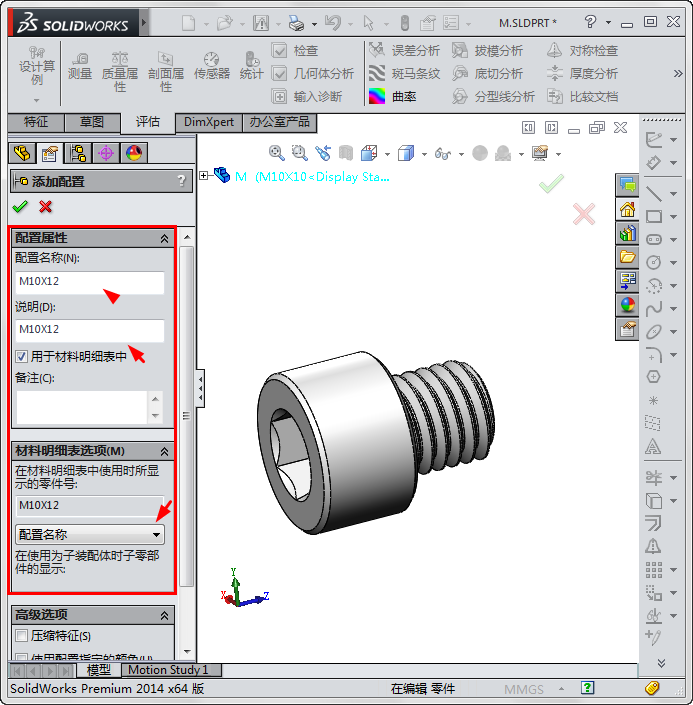Enable the 压缩特征 checkbox
This screenshot has width=693, height=705.
(22, 636)
